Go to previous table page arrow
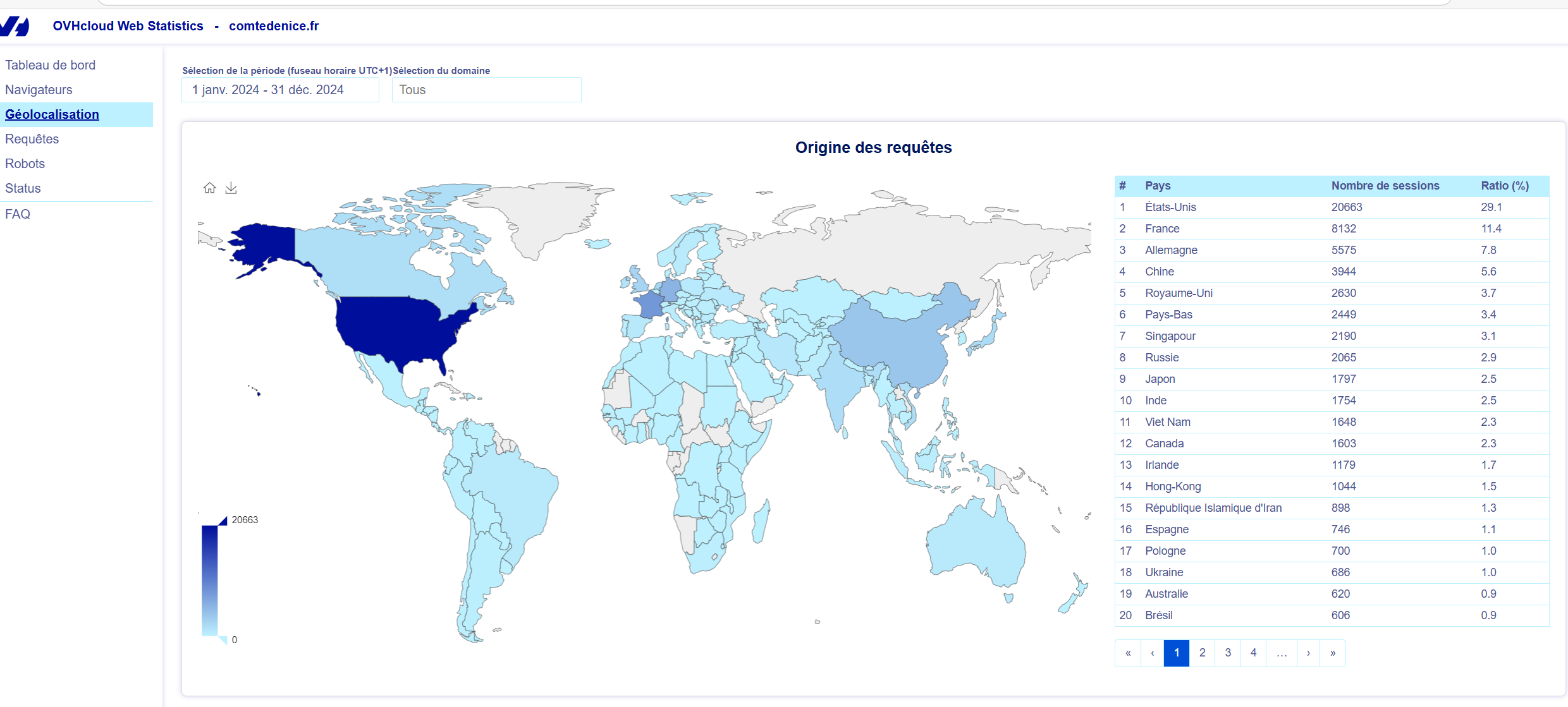This screenshot has height=707, width=1568. 1152,653
